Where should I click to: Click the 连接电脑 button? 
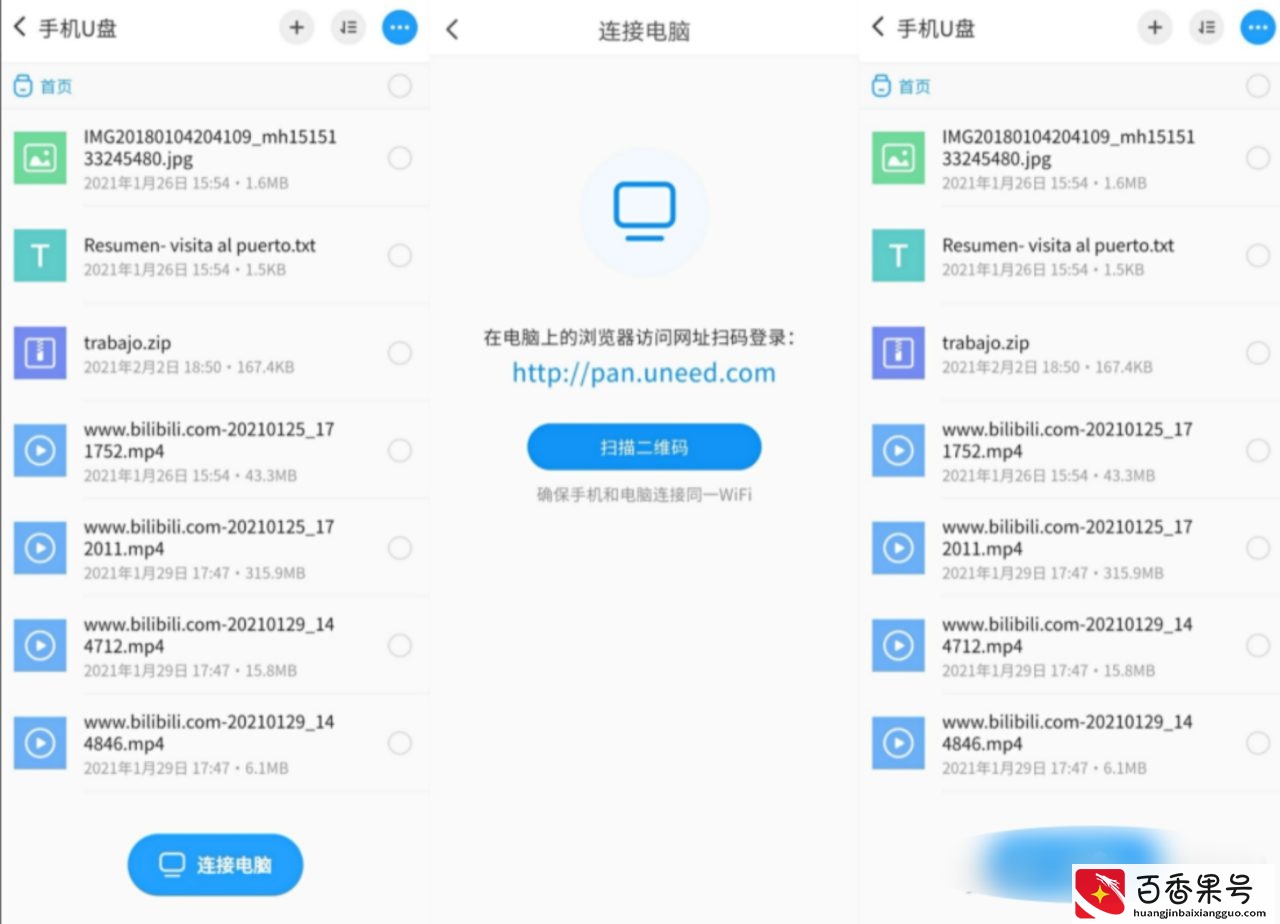(x=215, y=865)
